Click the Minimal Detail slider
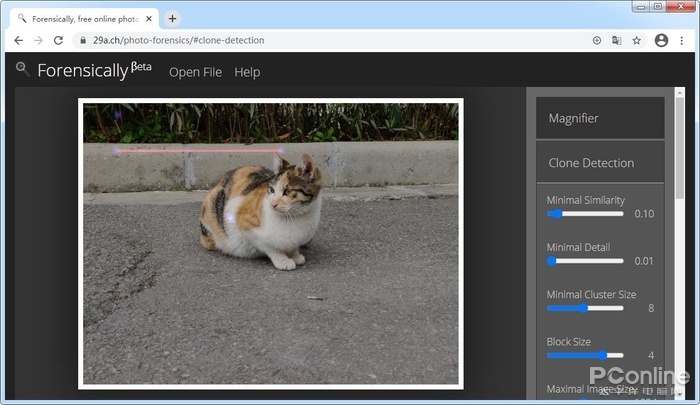This screenshot has height=405, width=700. point(584,261)
